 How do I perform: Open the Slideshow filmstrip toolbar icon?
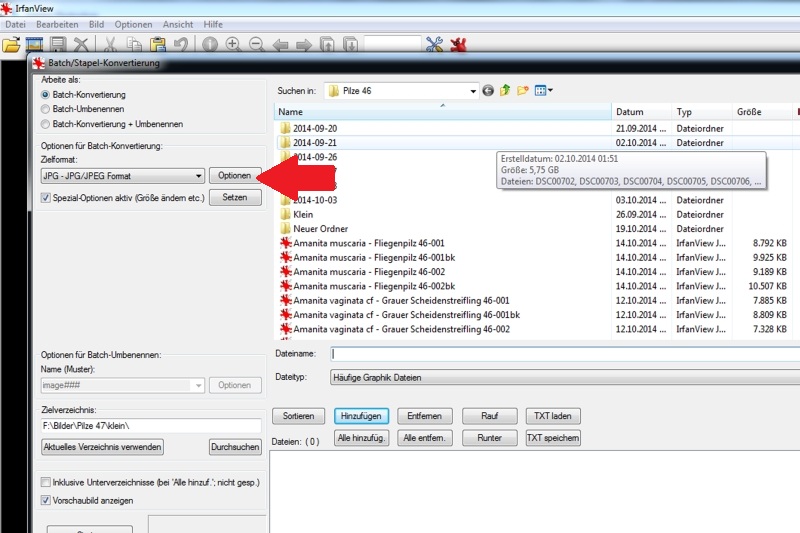(34, 45)
